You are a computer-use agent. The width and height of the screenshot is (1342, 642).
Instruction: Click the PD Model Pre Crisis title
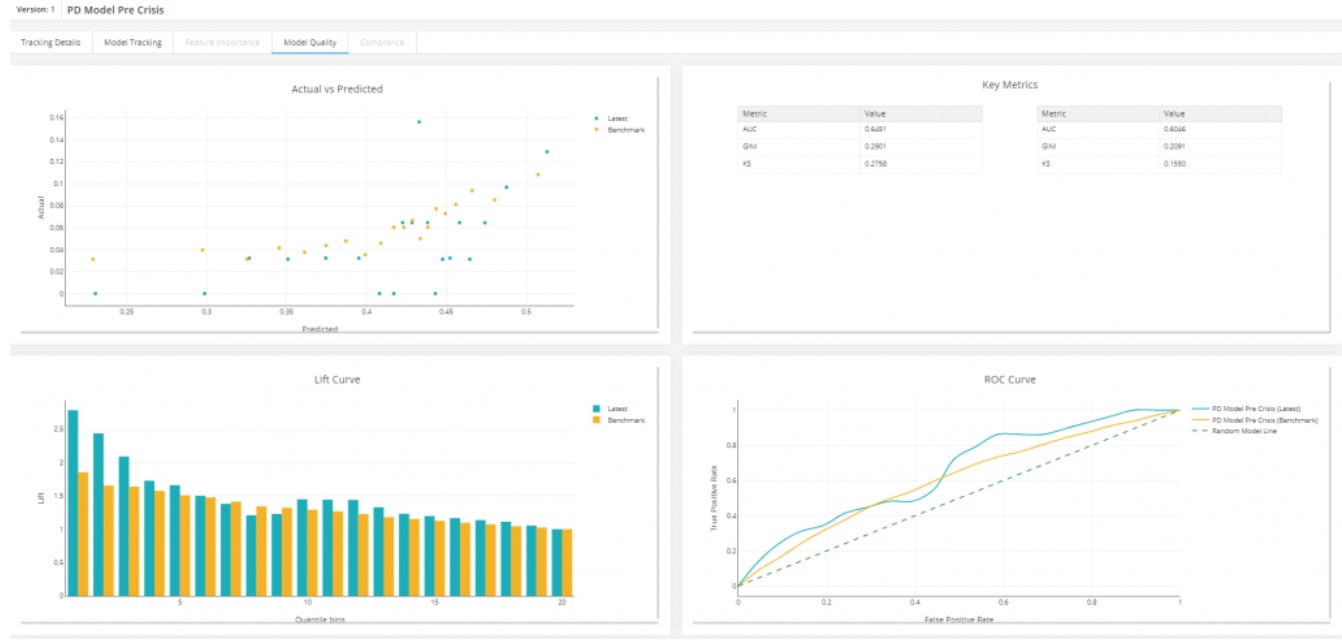pos(115,10)
